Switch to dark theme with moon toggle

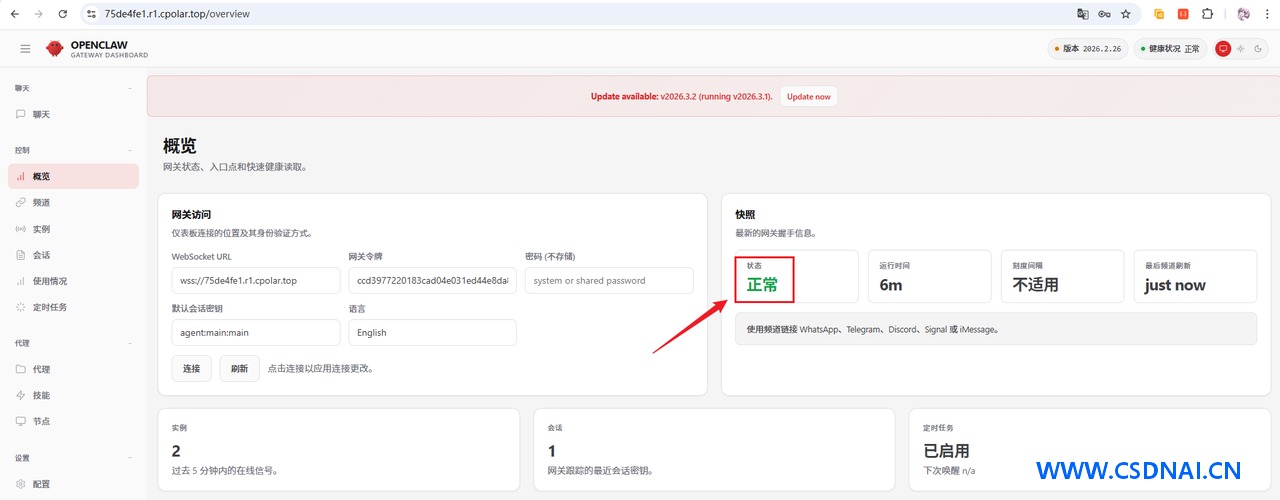point(1256,48)
